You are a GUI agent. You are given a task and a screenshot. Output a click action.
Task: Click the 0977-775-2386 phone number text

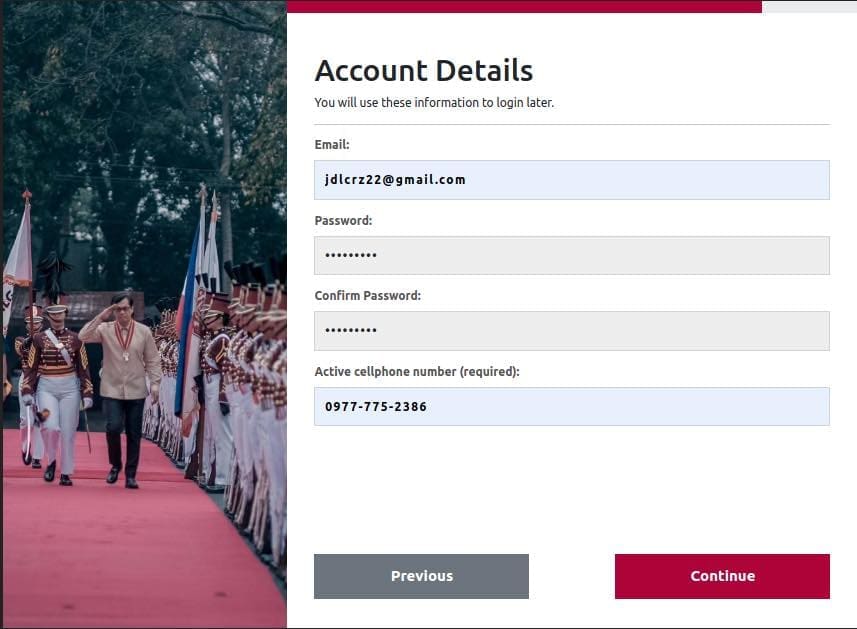[375, 407]
